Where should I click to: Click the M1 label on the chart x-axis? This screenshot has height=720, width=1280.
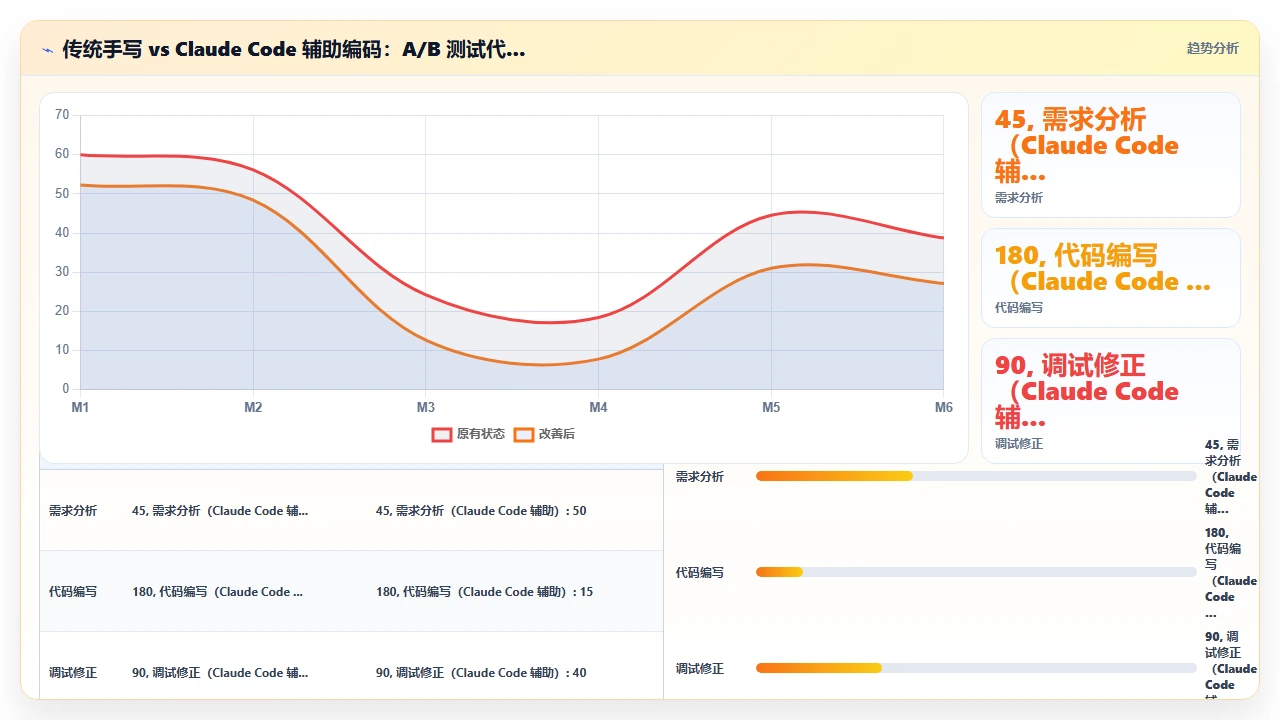tap(80, 408)
